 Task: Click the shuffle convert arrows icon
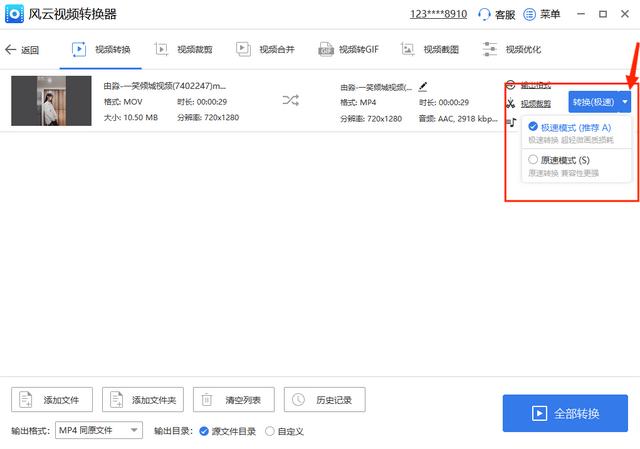291,100
